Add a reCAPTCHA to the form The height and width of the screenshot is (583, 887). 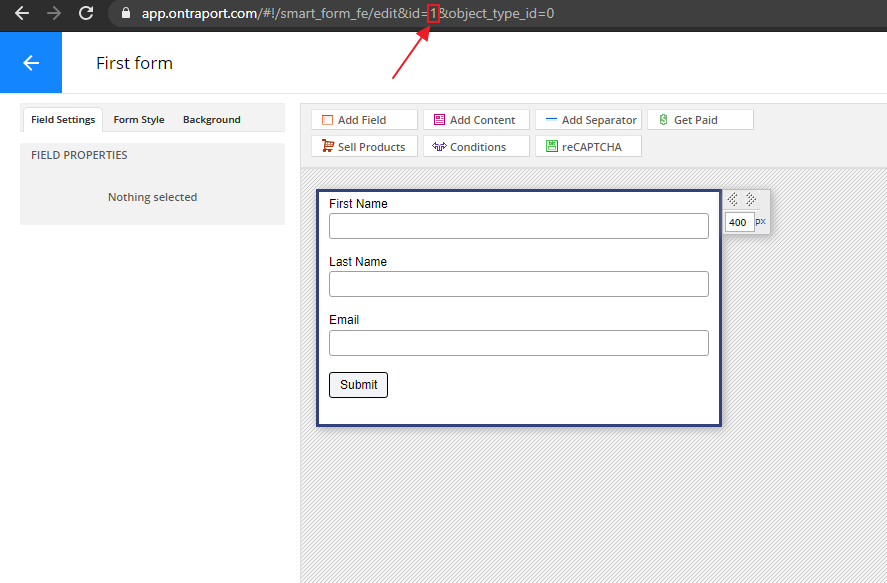tap(588, 147)
